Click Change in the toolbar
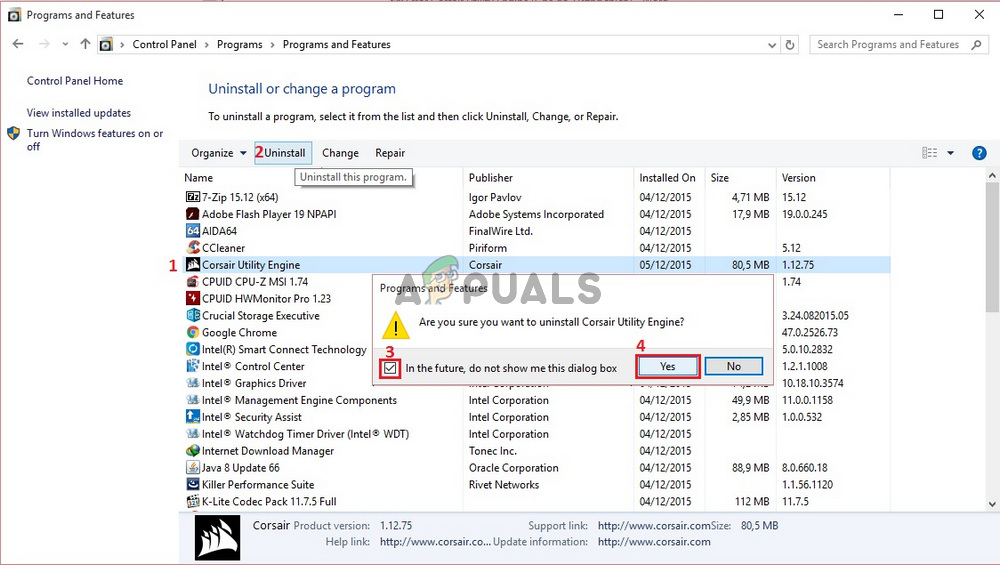This screenshot has width=1000, height=565. coord(340,153)
